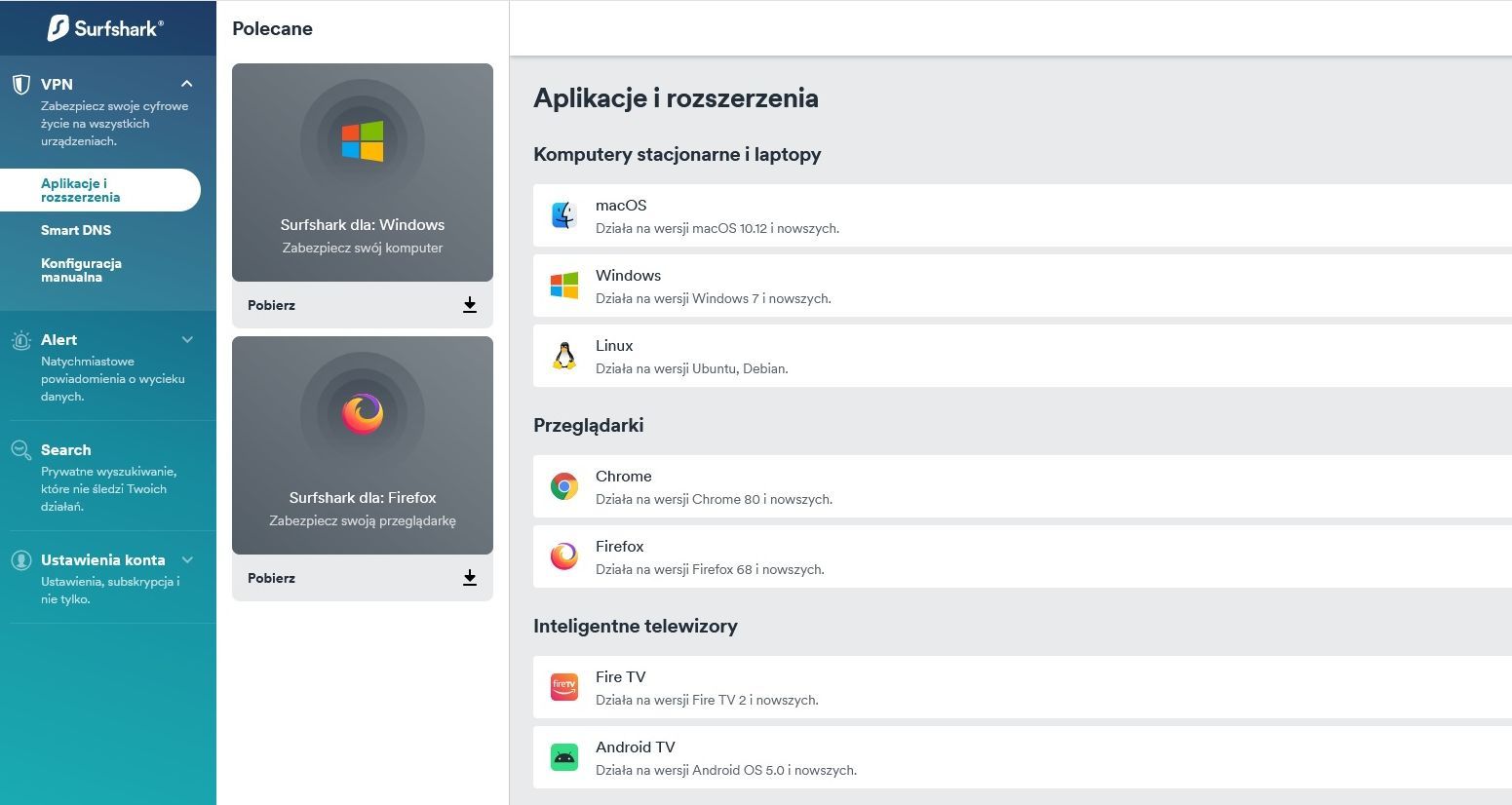Click the Windows logo in recommended card
Image resolution: width=1512 pixels, height=805 pixels.
[363, 141]
